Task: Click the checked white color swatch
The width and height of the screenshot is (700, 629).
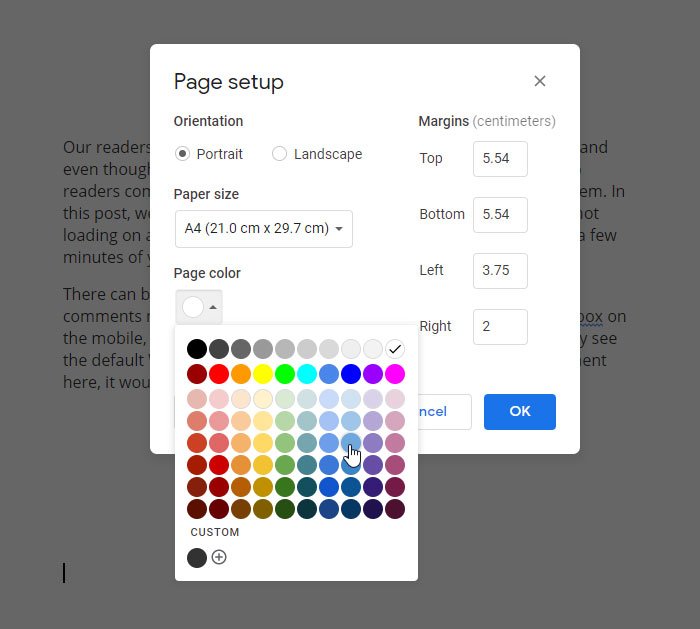Action: point(395,349)
